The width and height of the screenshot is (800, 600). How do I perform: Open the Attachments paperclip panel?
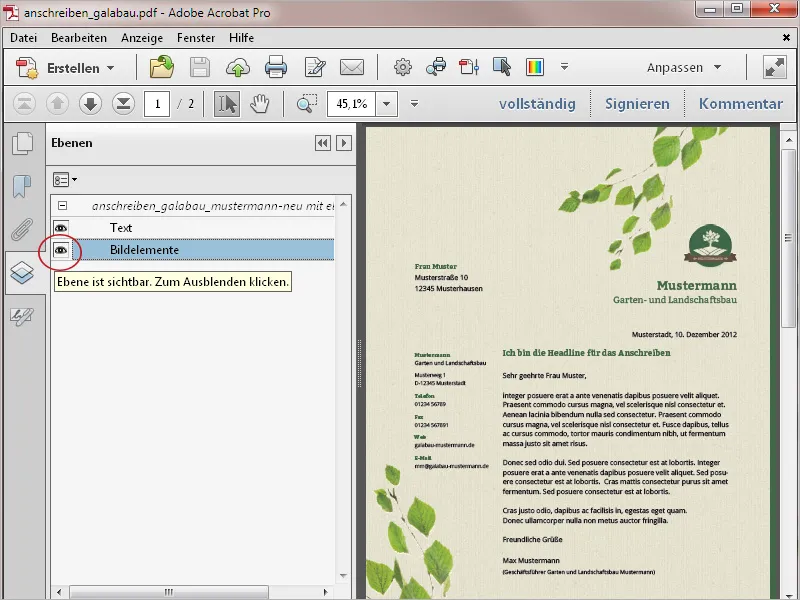click(x=22, y=230)
